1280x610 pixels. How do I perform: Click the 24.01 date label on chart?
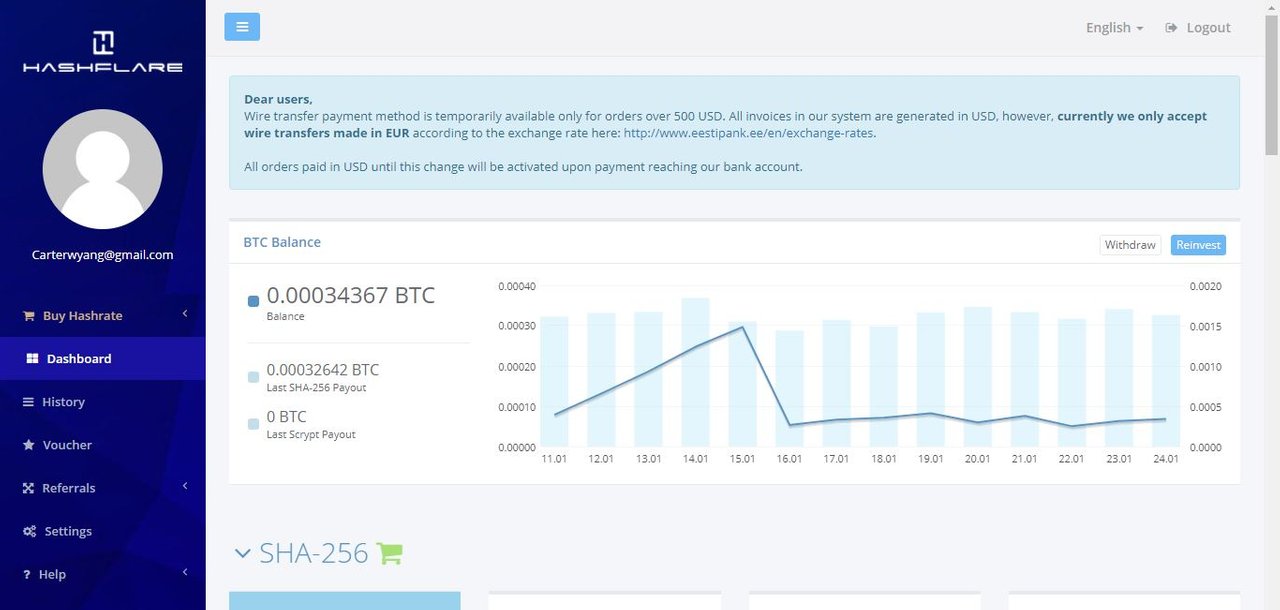[1166, 459]
